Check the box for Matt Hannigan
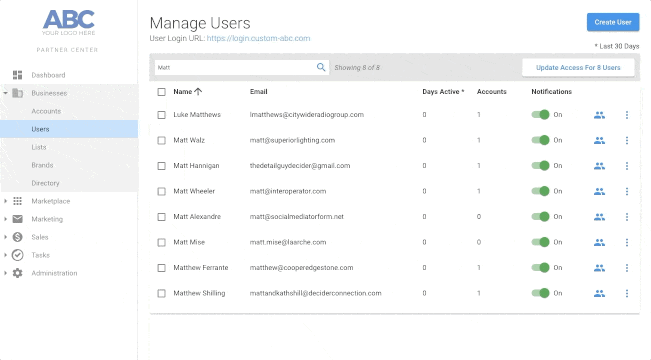651x360 pixels. tap(162, 166)
